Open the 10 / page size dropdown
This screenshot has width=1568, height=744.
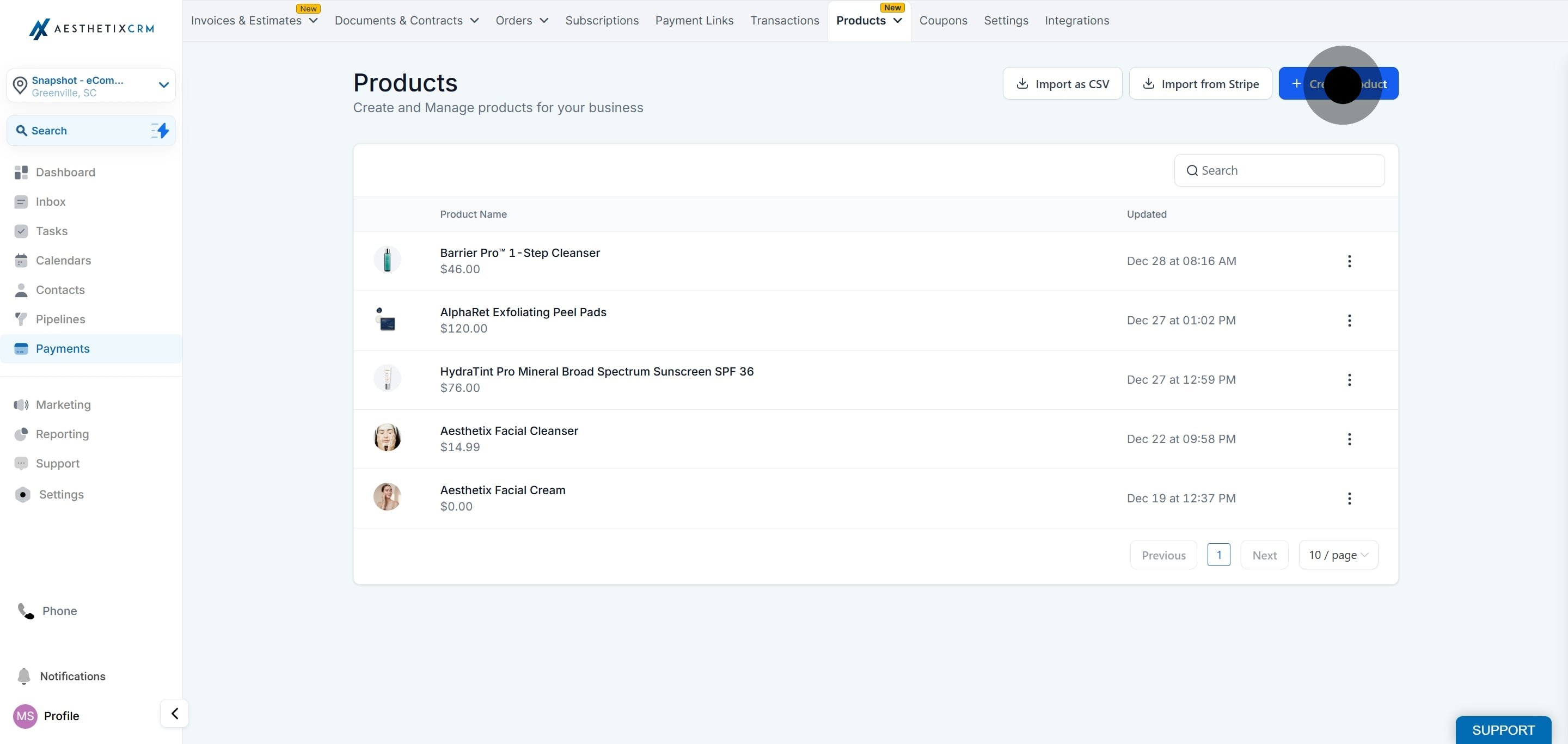pos(1338,555)
